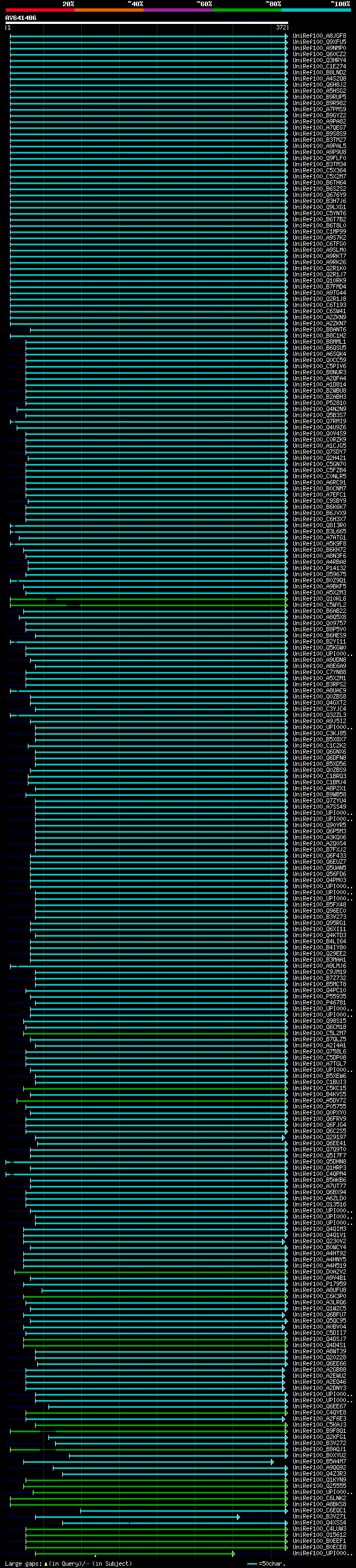Select hit label UniRef100_A5HSG2
The width and height of the screenshot is (356, 1568).
(x=319, y=91)
